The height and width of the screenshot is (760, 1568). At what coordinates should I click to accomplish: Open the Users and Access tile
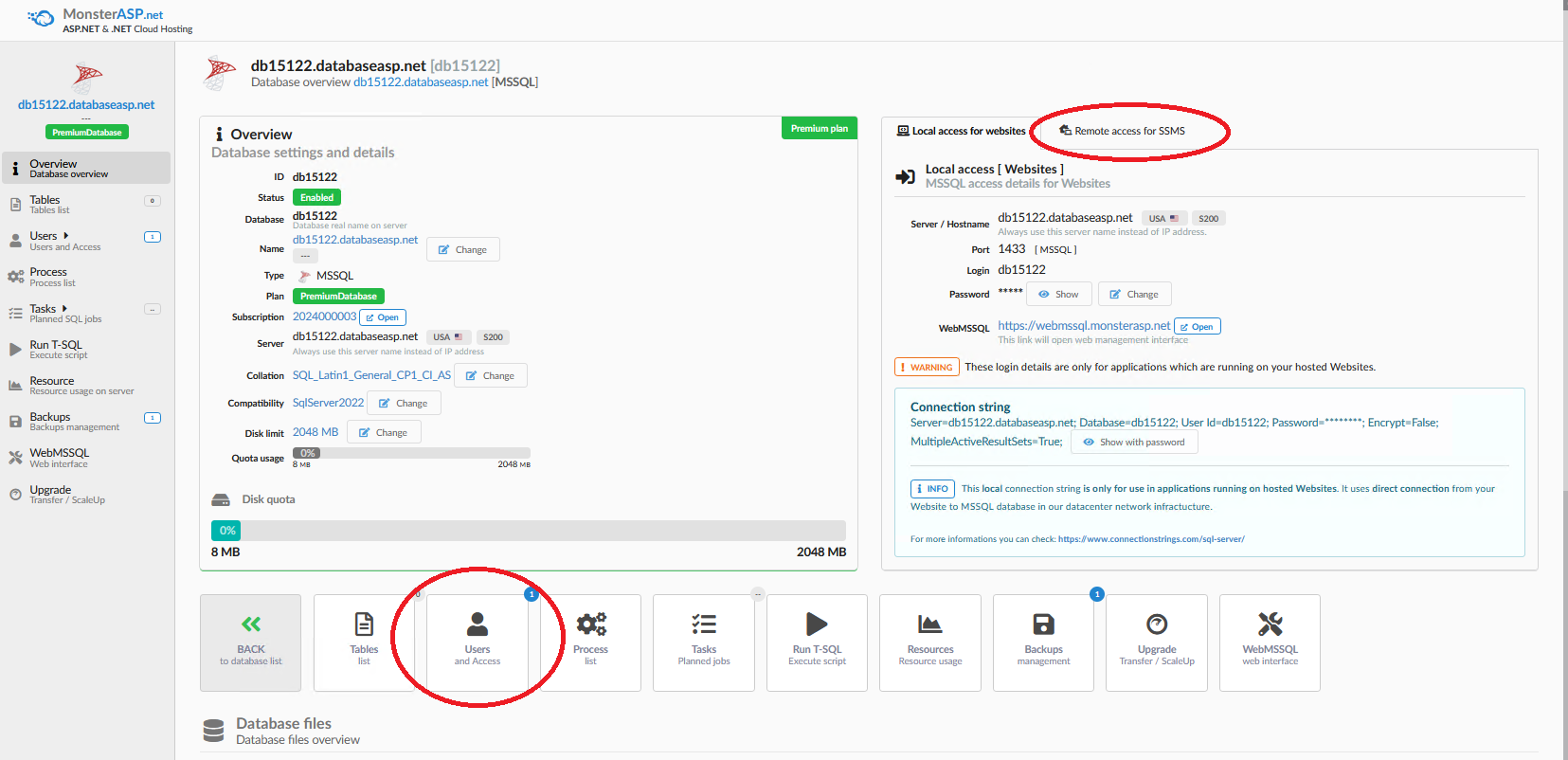(x=478, y=642)
